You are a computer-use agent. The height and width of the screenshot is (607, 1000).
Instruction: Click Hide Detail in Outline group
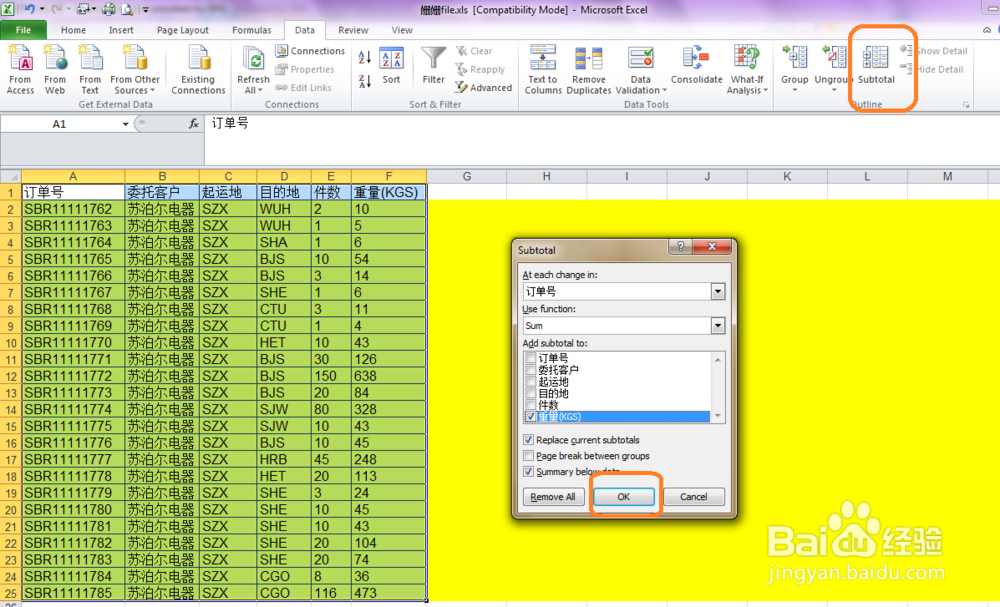[x=934, y=69]
